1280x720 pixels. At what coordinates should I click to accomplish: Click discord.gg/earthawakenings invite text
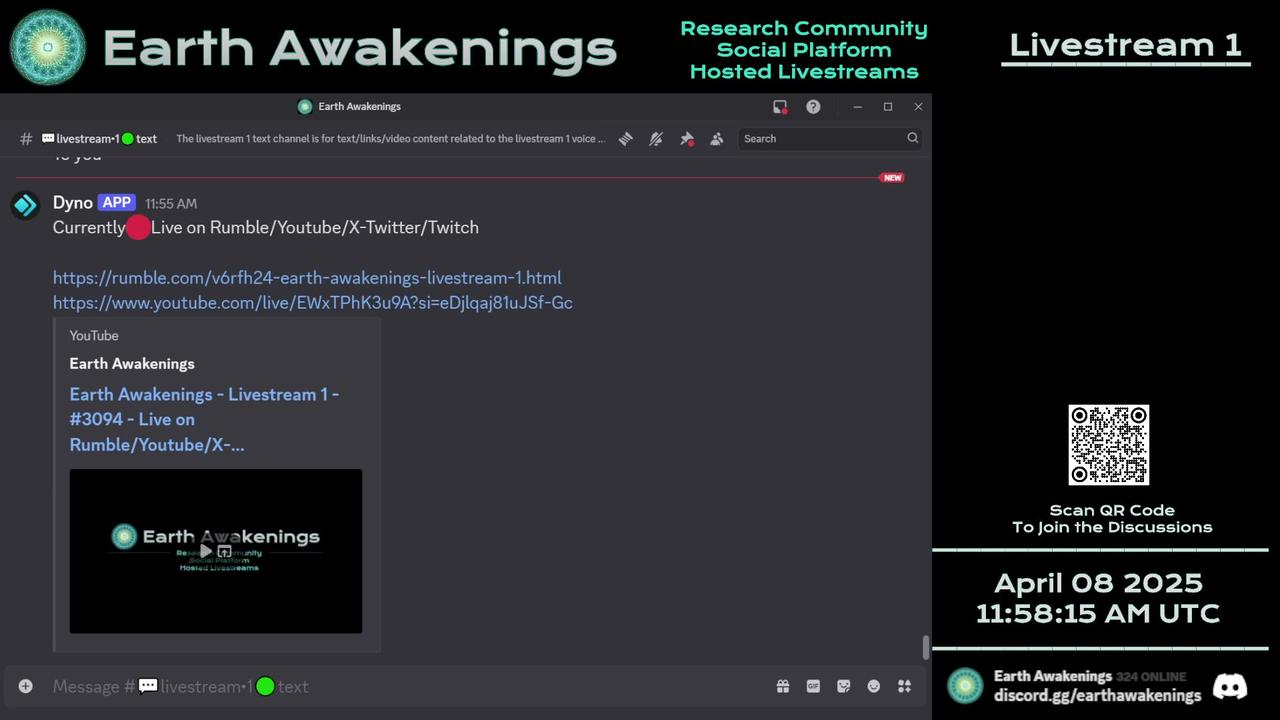tap(1097, 695)
